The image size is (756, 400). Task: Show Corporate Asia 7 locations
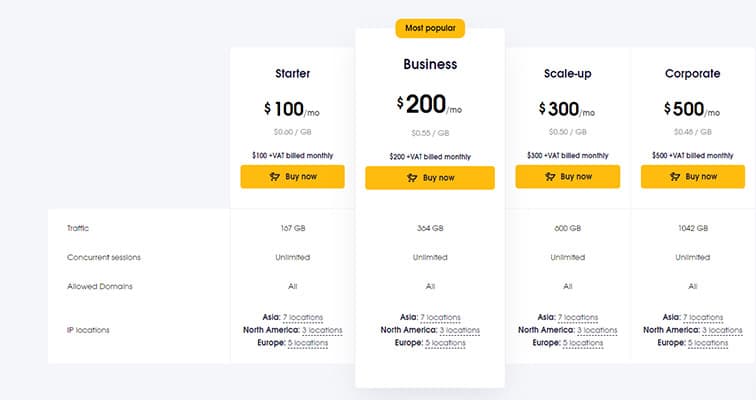704,317
